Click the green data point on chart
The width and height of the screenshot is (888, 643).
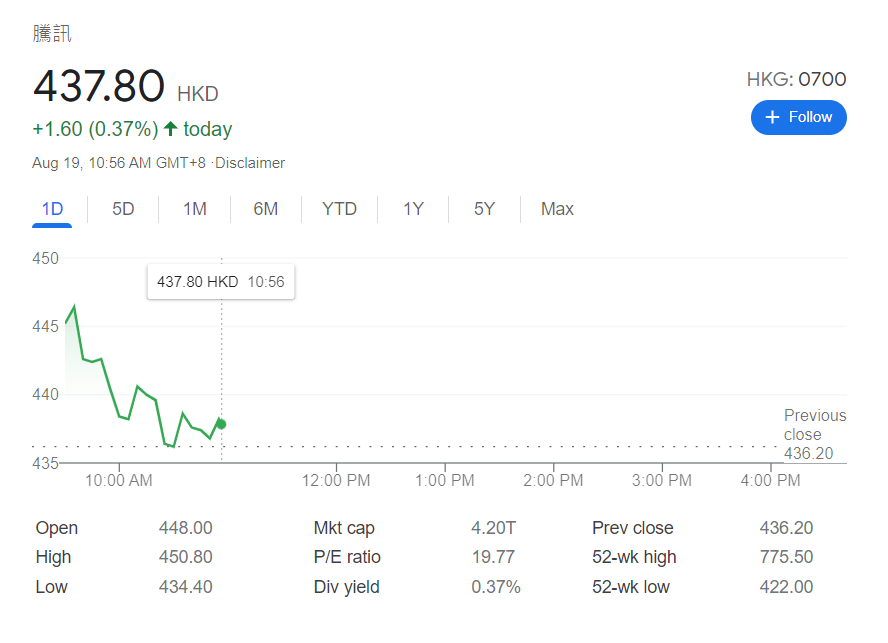pyautogui.click(x=221, y=424)
